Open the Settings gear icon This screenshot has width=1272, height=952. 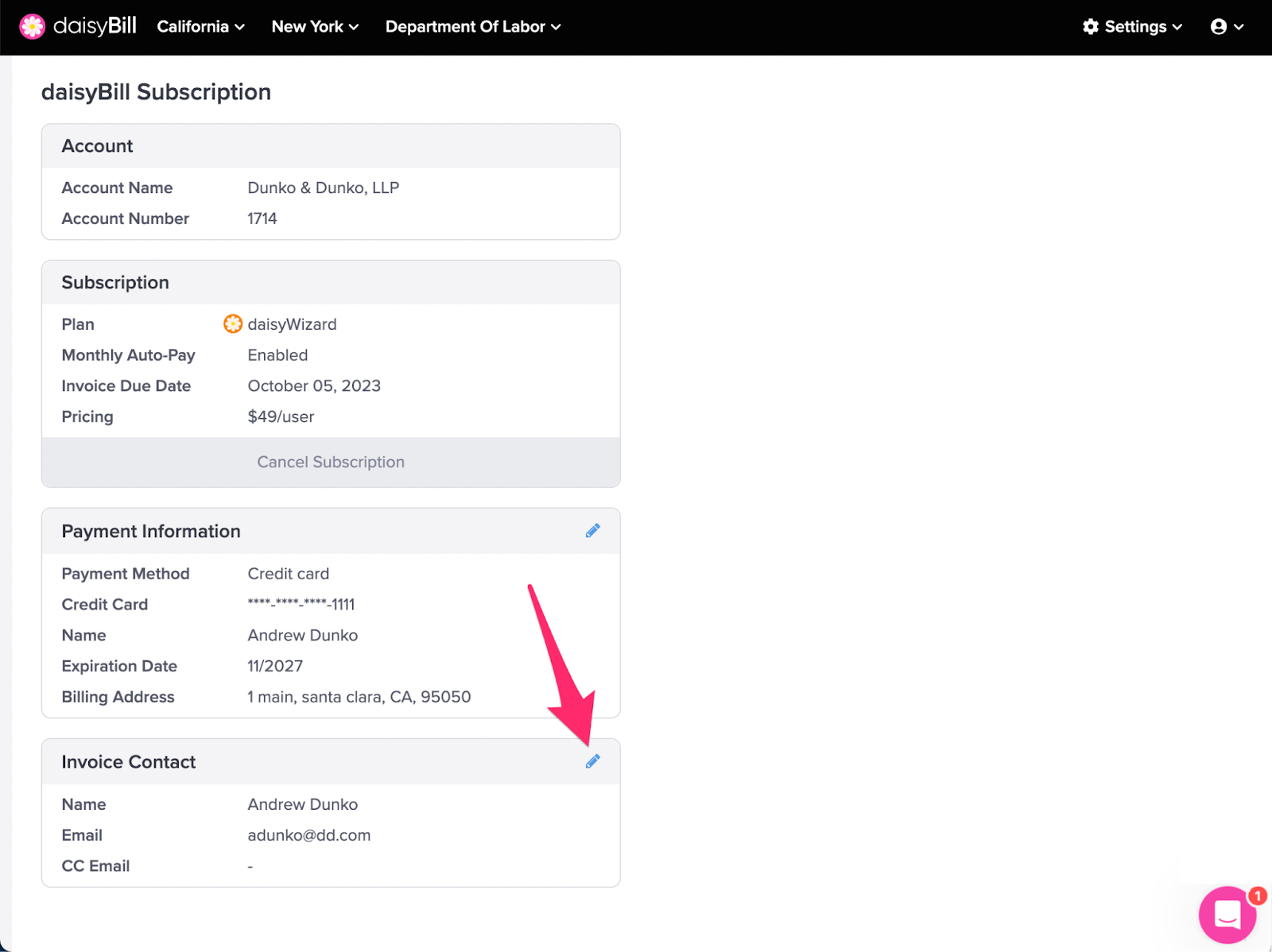1090,26
